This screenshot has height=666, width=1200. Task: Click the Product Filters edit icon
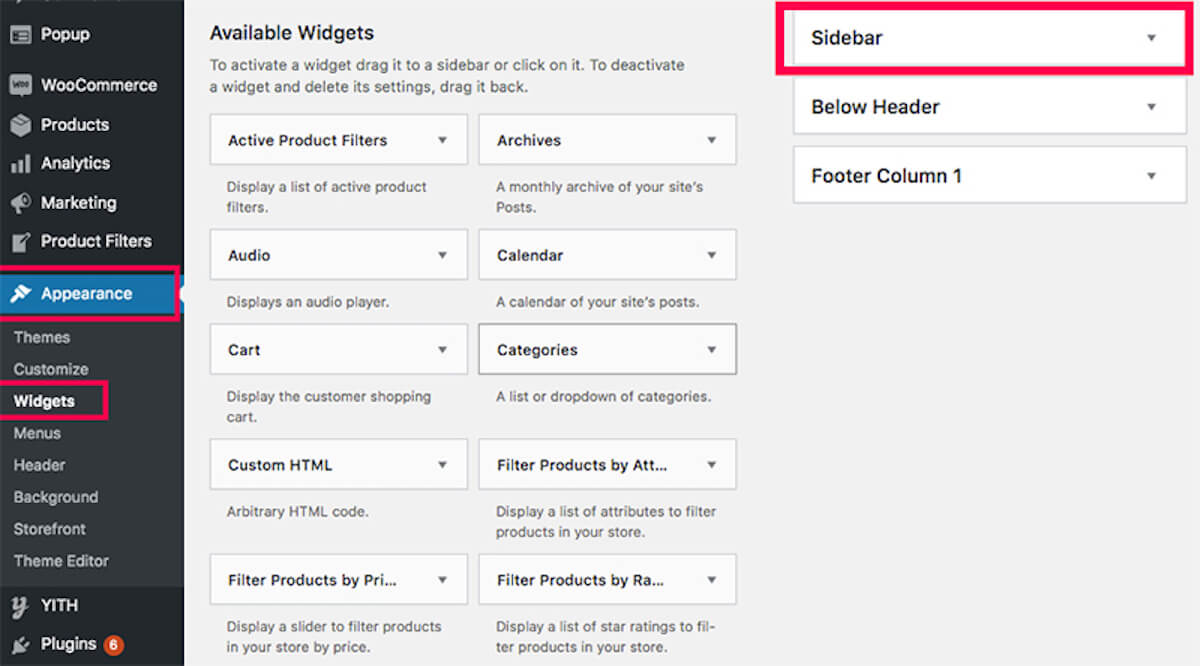(20, 241)
